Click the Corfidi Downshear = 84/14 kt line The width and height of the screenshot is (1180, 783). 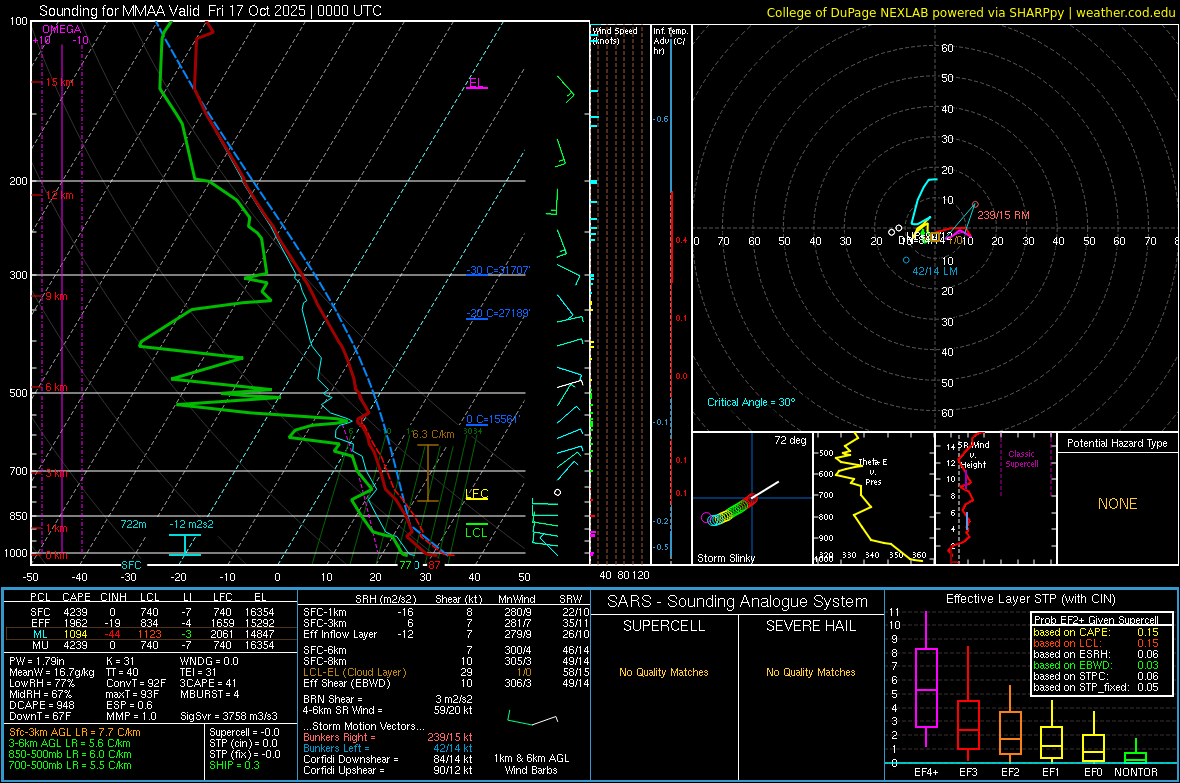point(387,759)
